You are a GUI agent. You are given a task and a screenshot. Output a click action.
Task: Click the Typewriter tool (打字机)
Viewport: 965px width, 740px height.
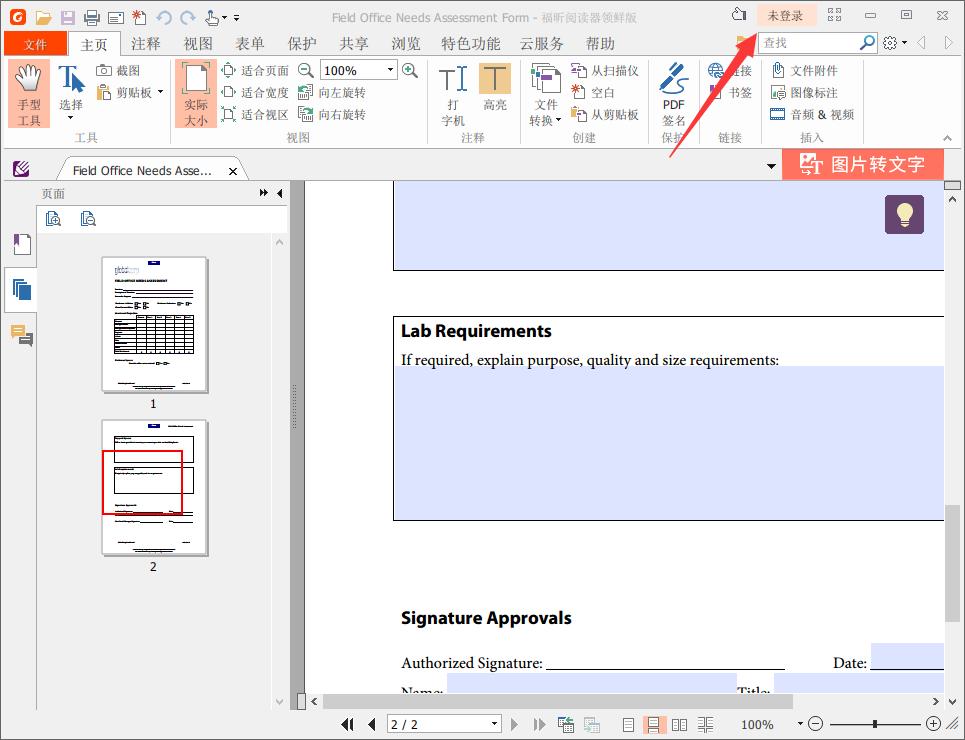(x=453, y=94)
